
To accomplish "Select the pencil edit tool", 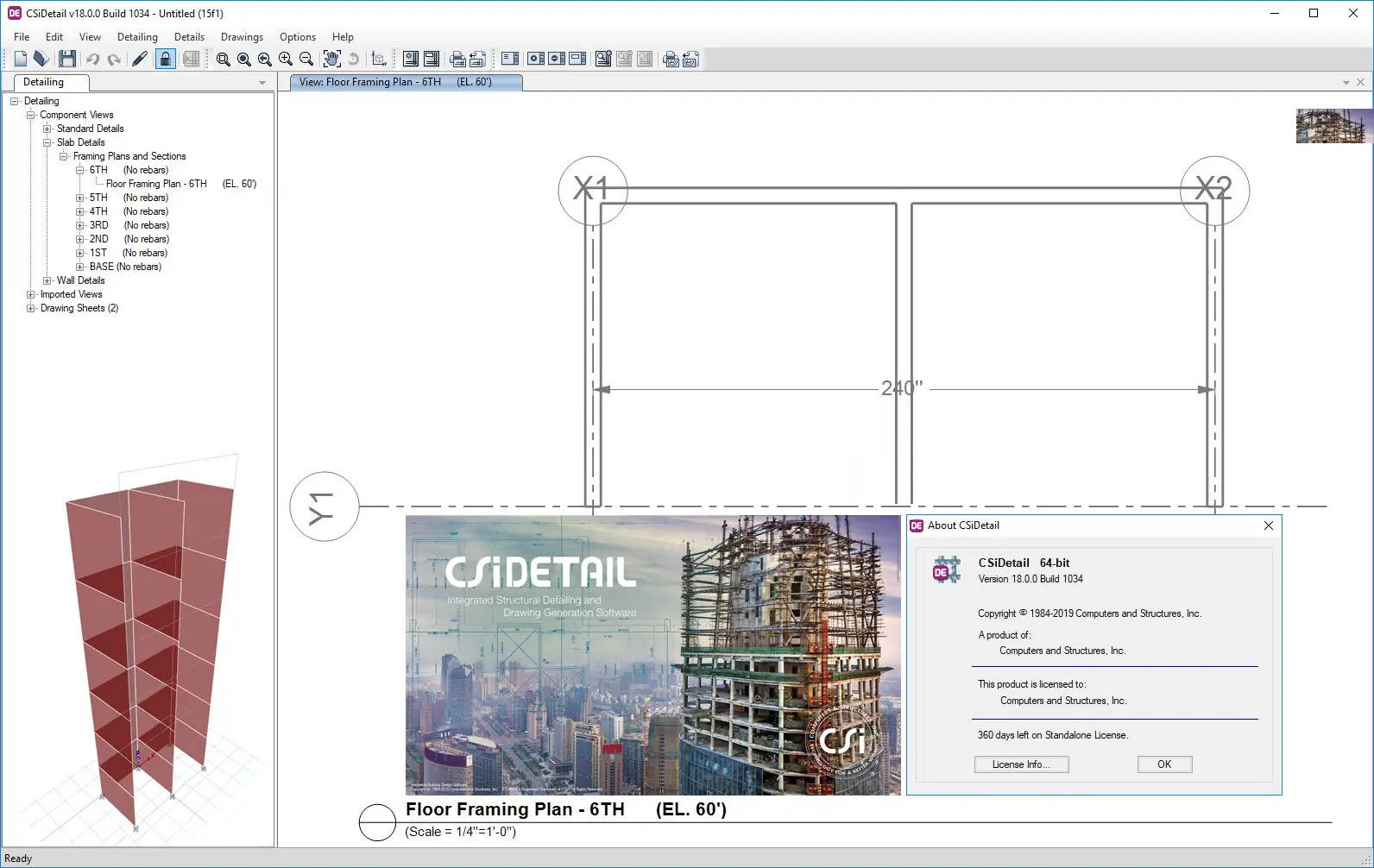I will 139,59.
